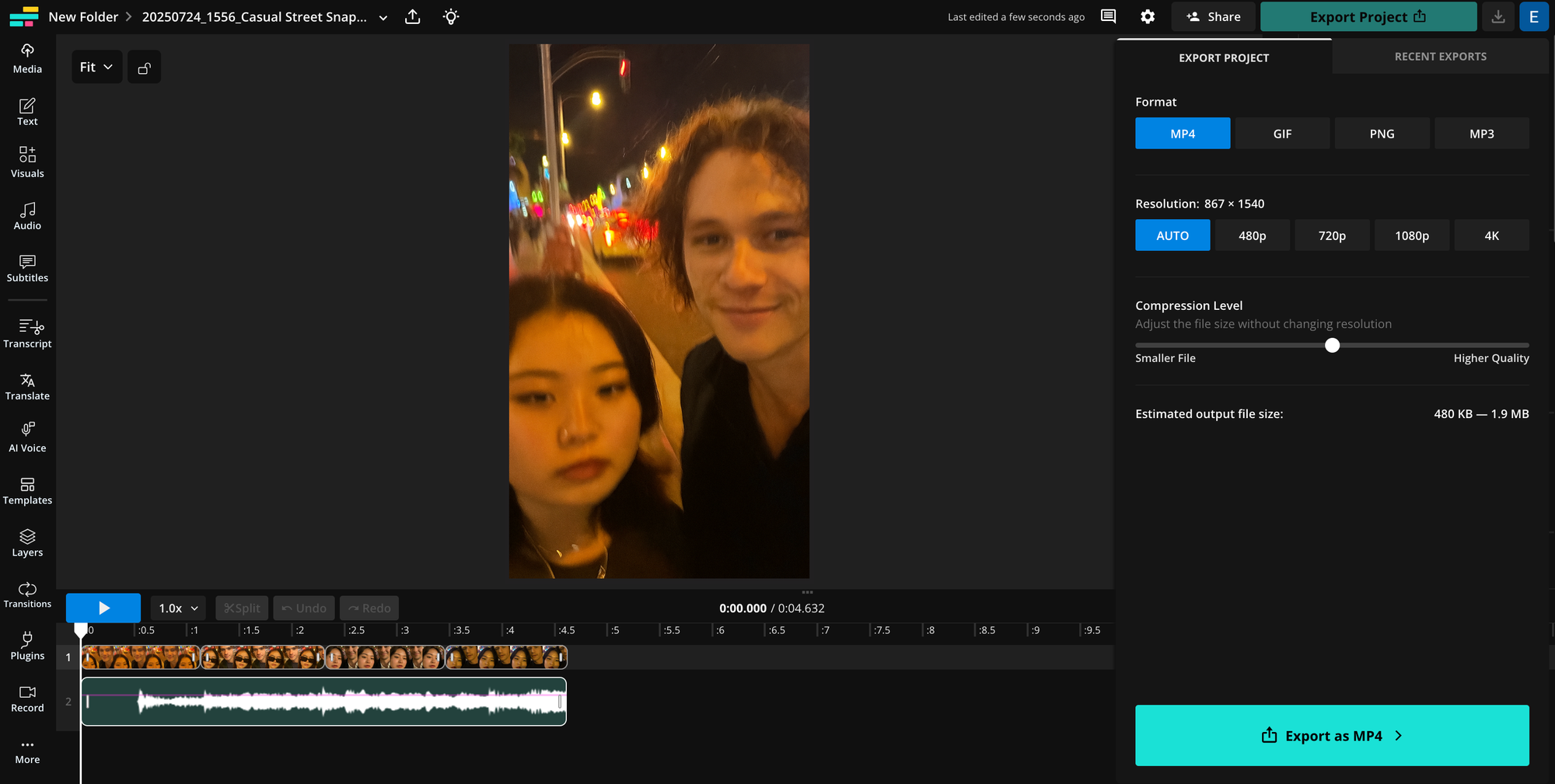Select the Transitions sidebar icon
1555x784 pixels.
click(27, 594)
